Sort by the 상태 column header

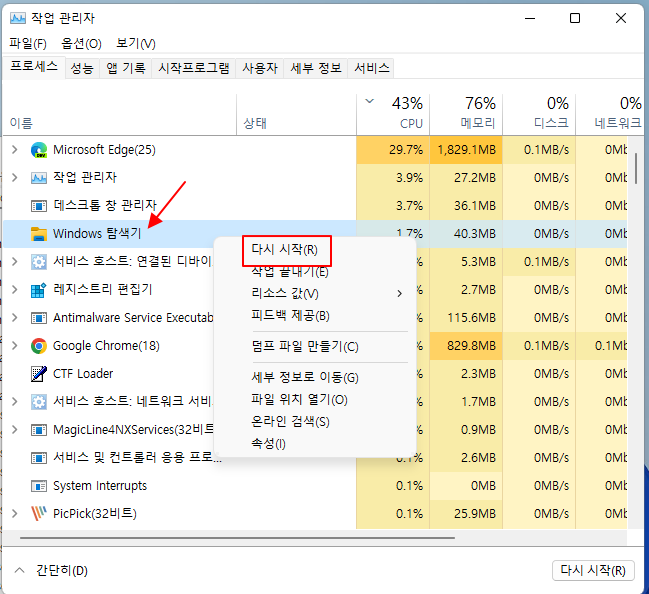[x=296, y=115]
